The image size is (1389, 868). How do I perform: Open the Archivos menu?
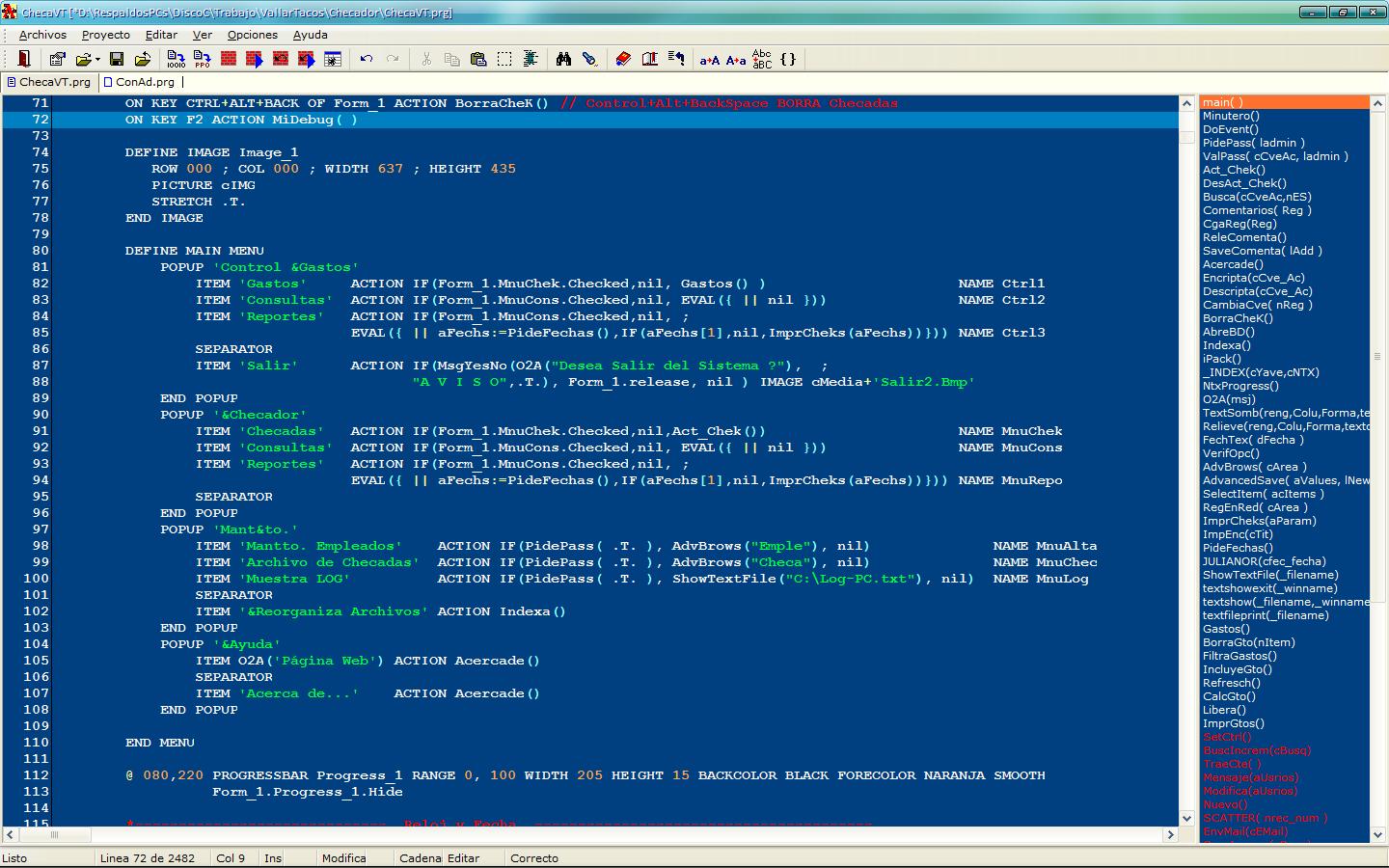[42, 35]
